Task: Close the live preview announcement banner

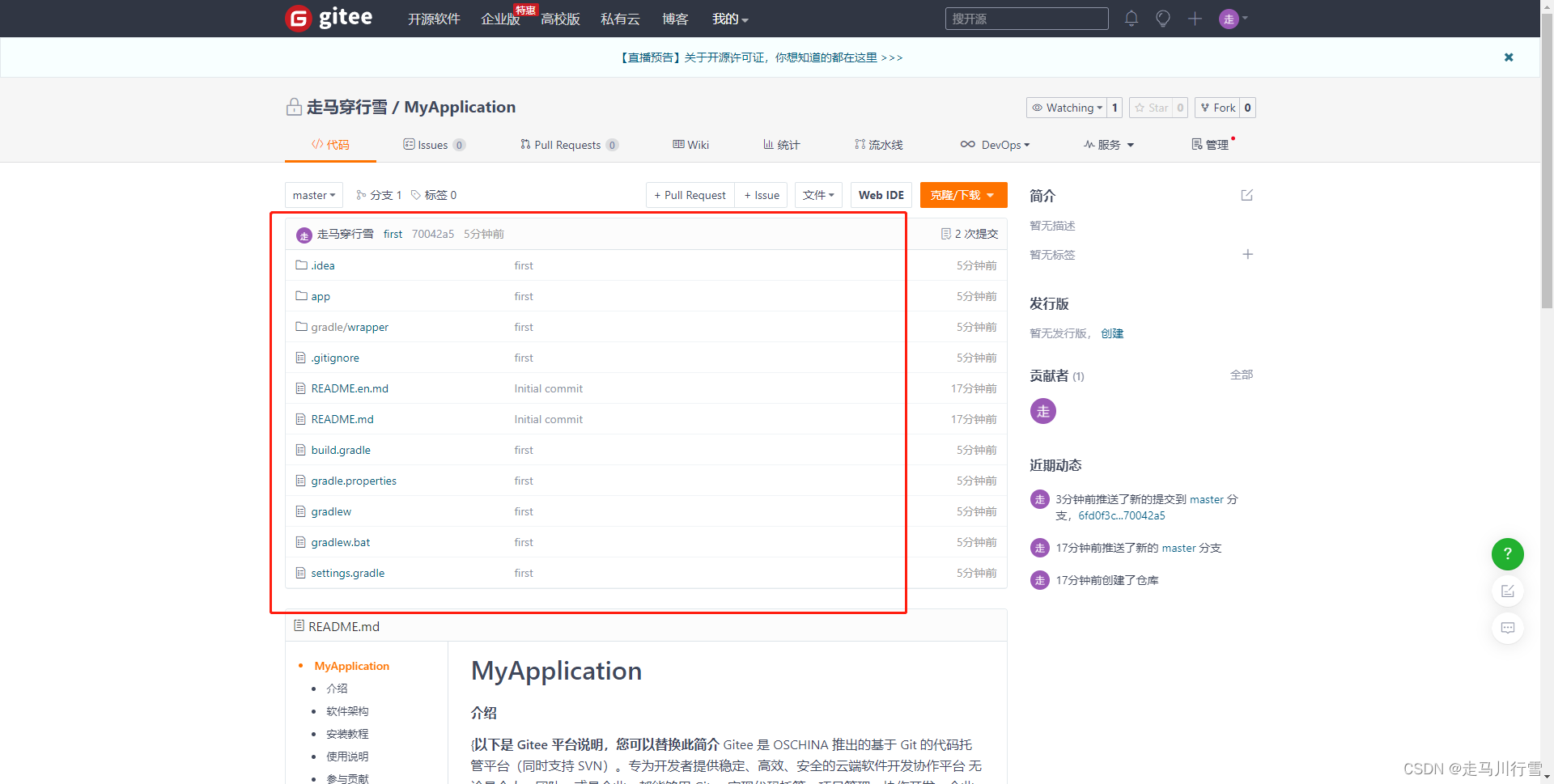Action: [x=1509, y=57]
